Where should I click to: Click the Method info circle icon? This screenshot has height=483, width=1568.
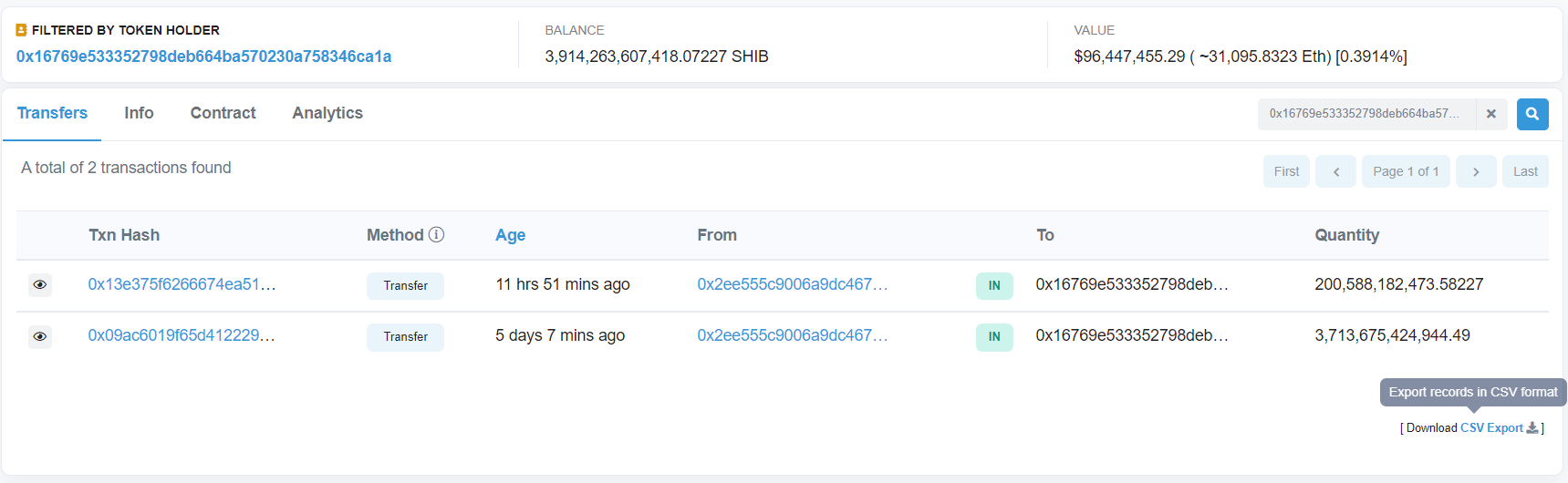[x=436, y=234]
